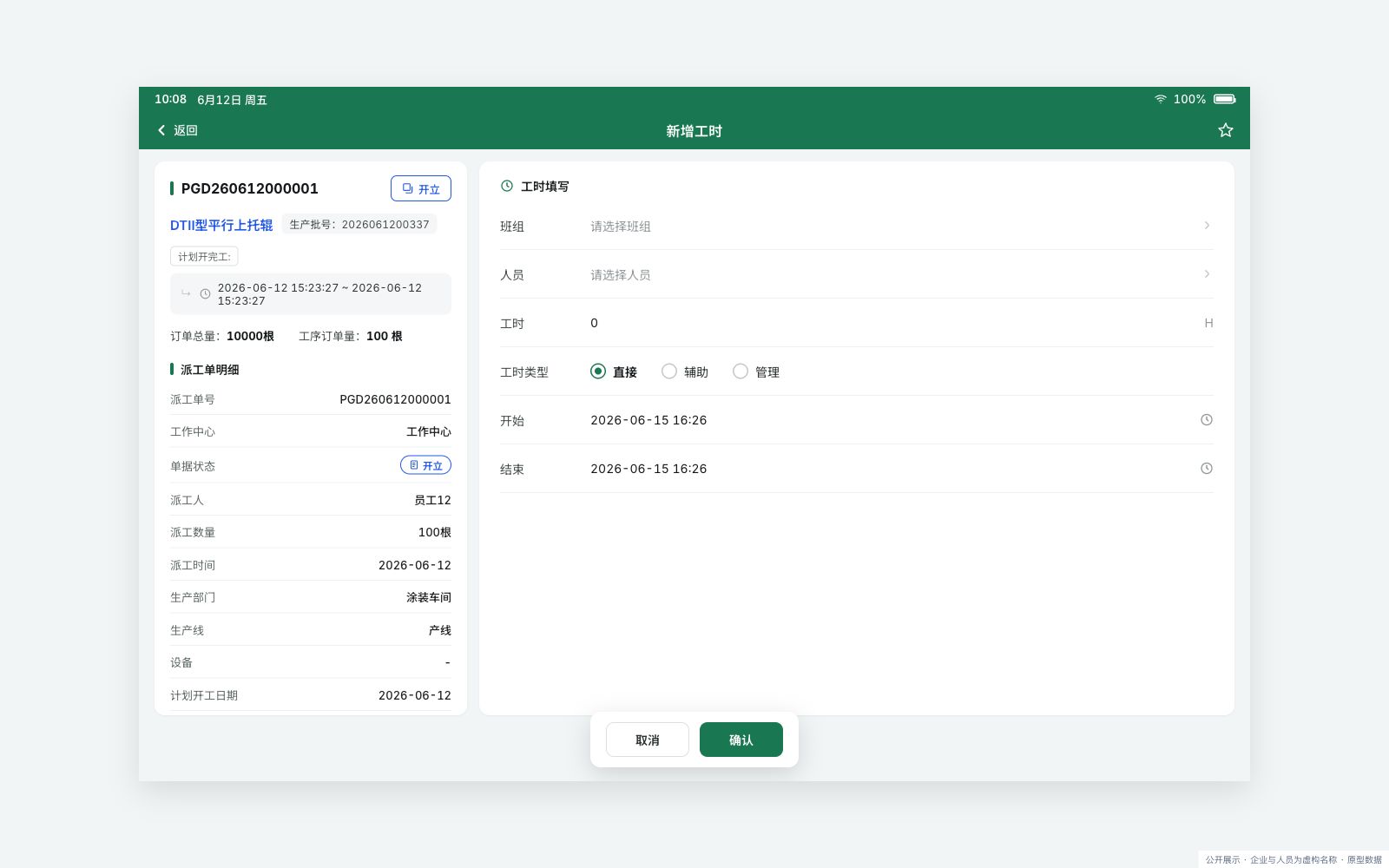
Task: Click the 计划开工日期 value 2026-06-12
Action: pyautogui.click(x=415, y=695)
